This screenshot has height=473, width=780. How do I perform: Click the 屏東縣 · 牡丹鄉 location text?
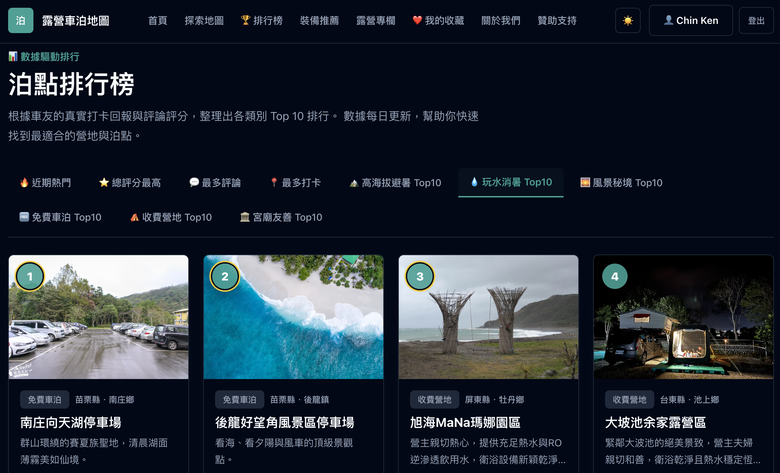coord(494,399)
